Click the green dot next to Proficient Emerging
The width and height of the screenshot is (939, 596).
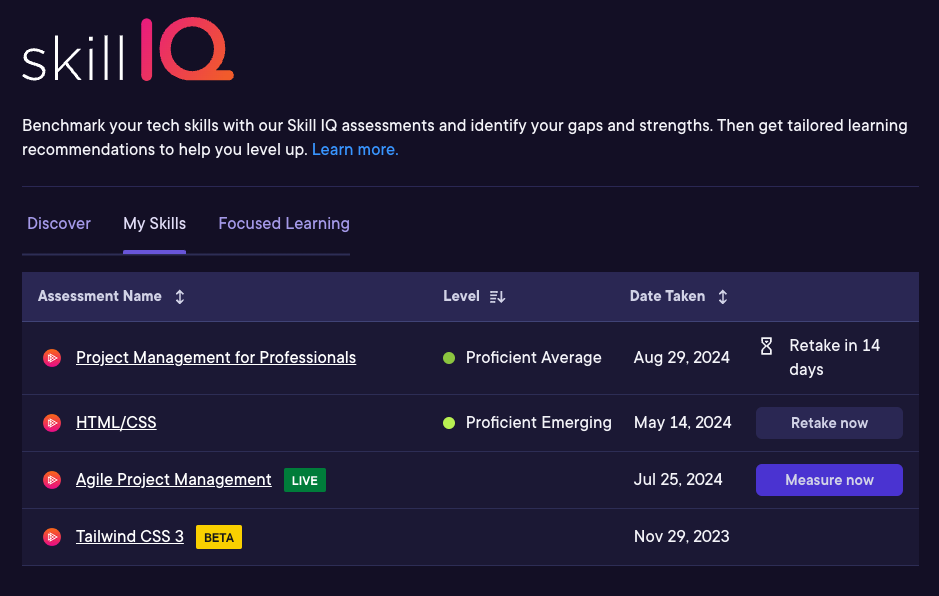(449, 423)
